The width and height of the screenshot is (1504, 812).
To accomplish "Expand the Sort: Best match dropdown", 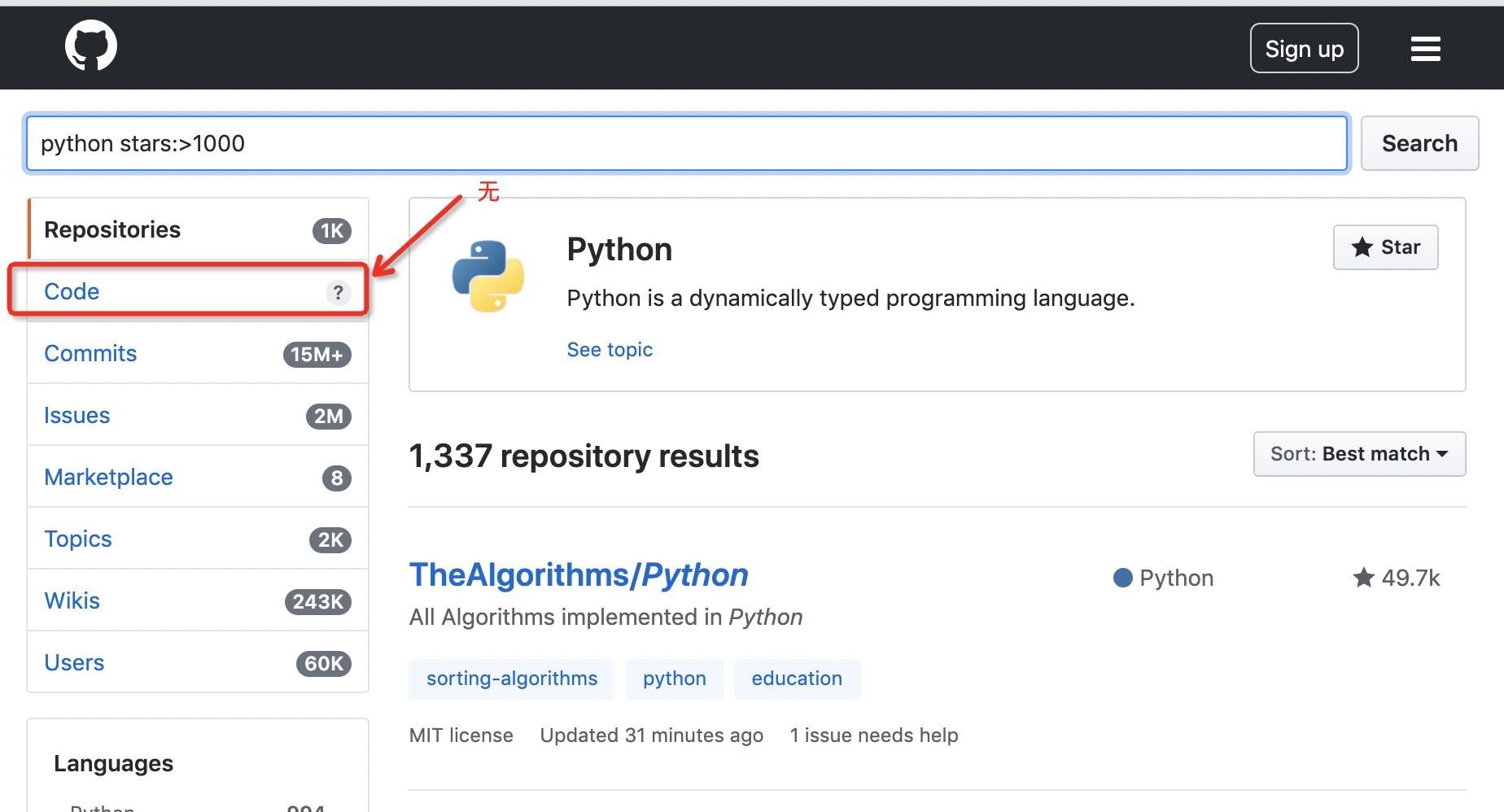I will pos(1358,454).
